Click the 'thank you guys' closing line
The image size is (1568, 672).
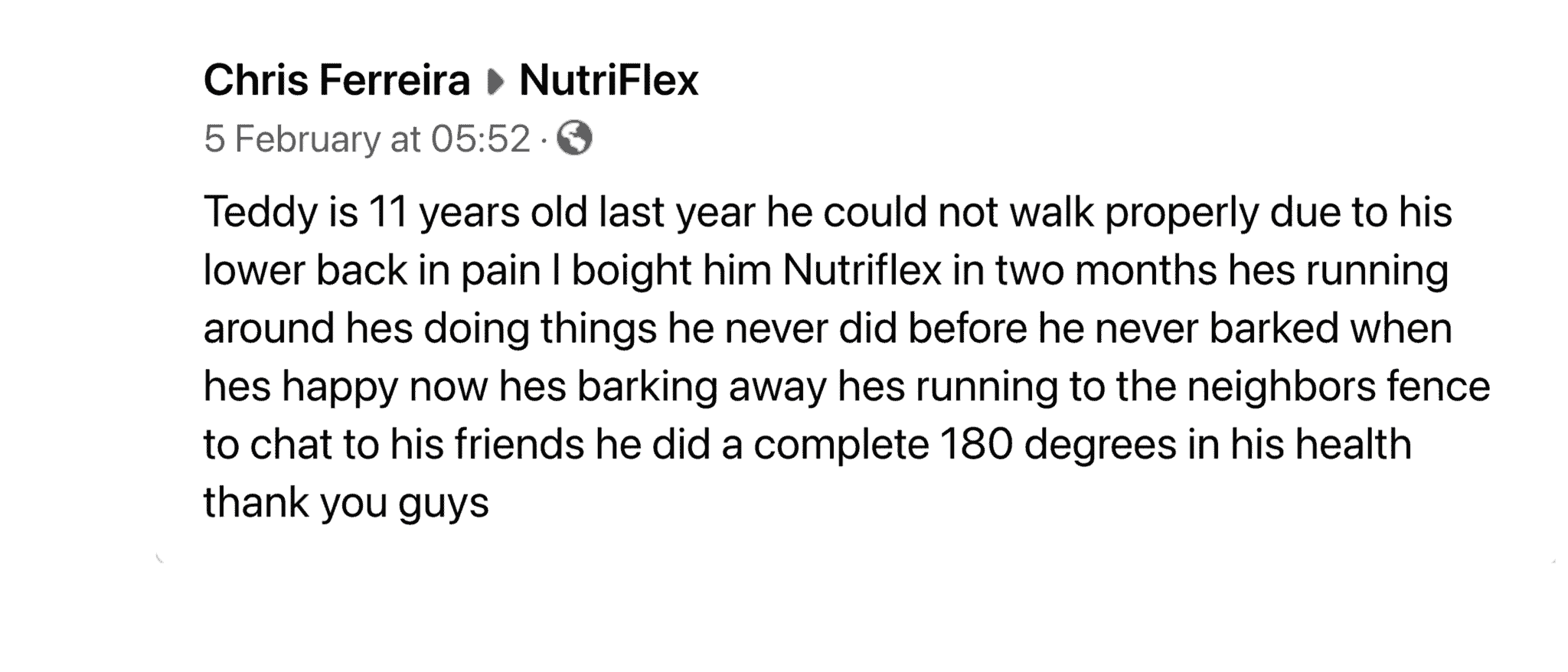point(346,503)
